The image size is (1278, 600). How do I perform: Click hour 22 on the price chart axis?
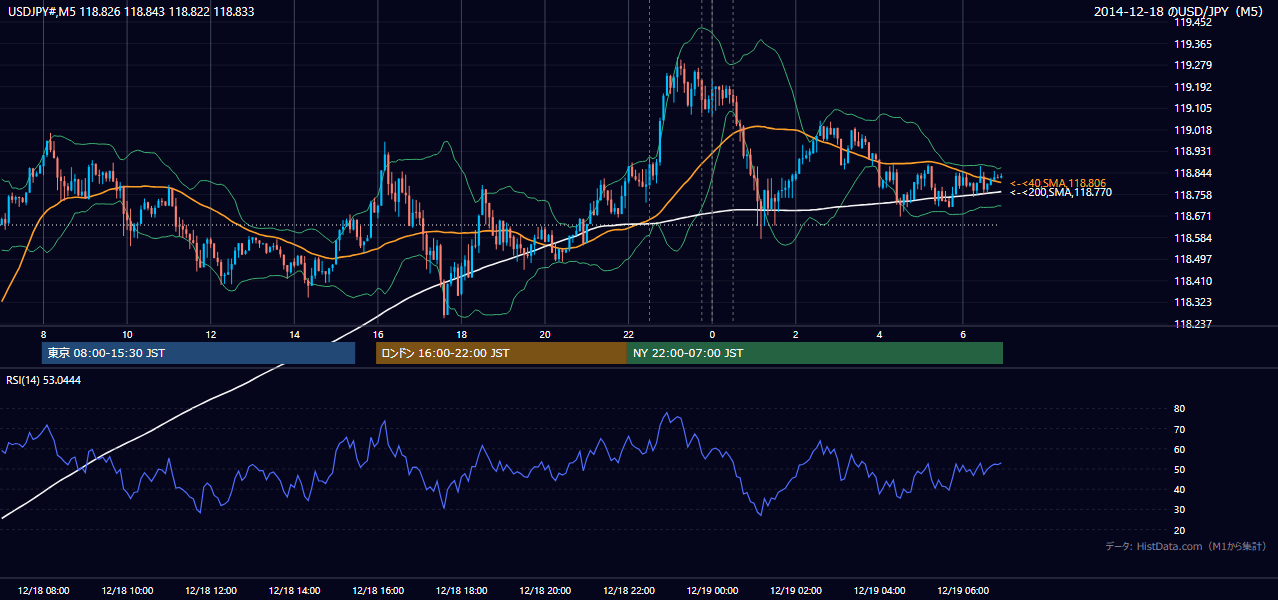(629, 333)
